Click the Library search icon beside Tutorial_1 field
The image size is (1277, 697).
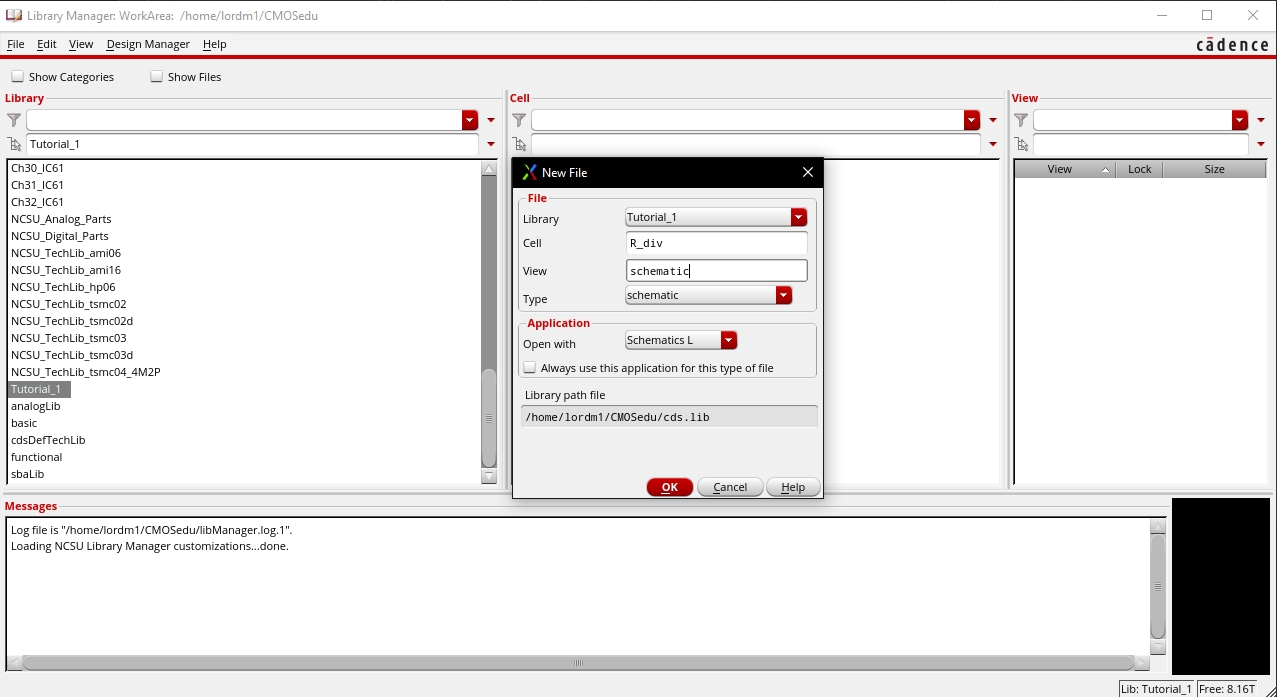click(x=14, y=144)
